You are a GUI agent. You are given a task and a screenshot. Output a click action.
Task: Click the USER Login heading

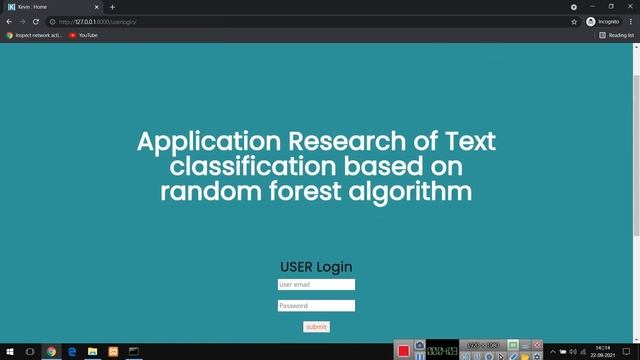pos(316,267)
